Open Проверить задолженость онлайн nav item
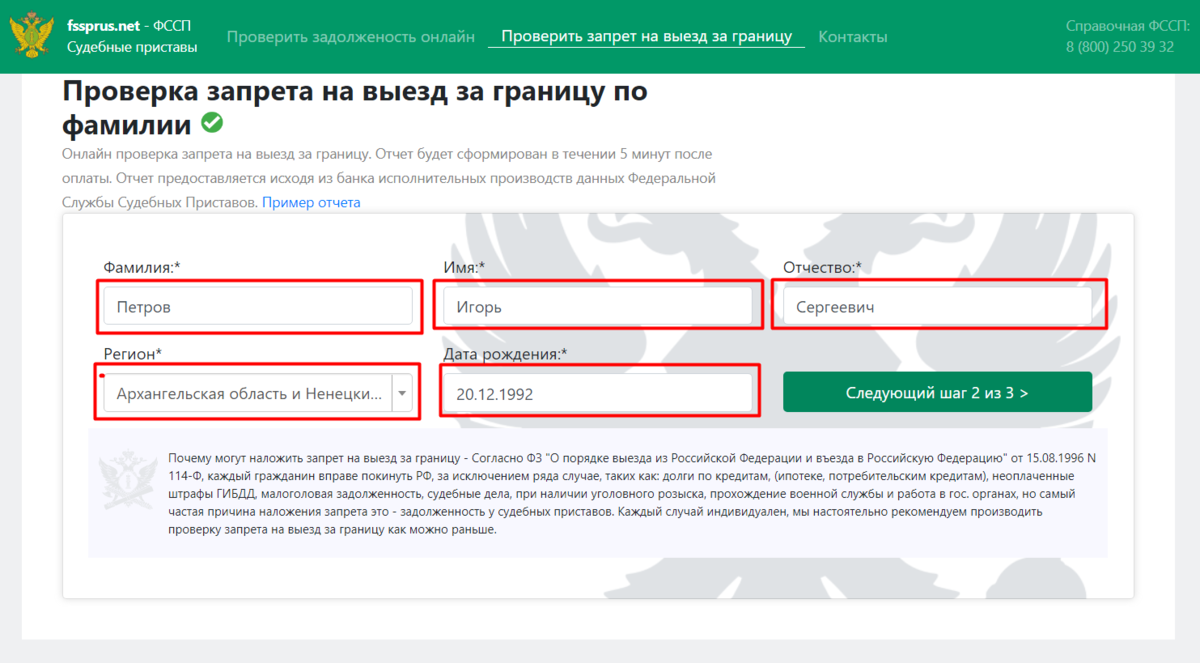This screenshot has width=1200, height=663. pos(350,37)
